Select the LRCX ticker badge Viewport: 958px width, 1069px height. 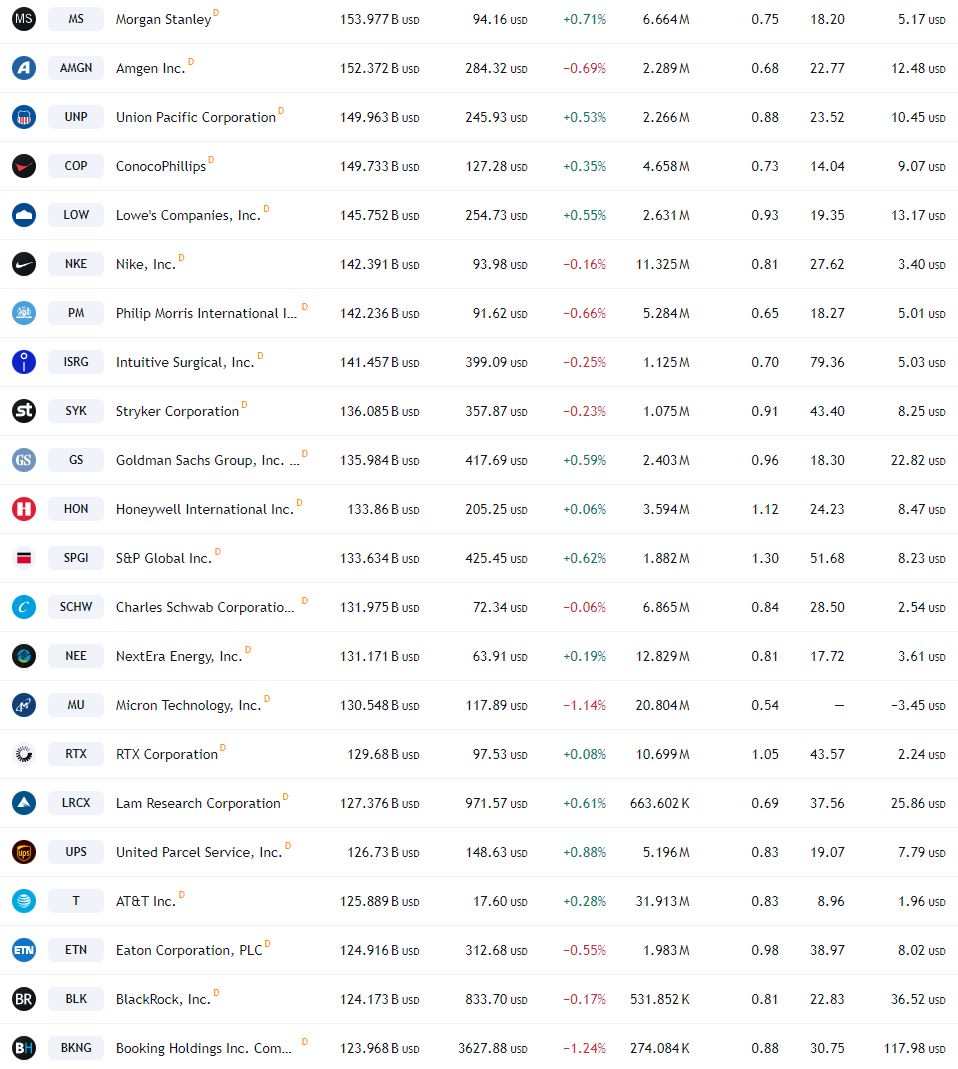pos(76,803)
